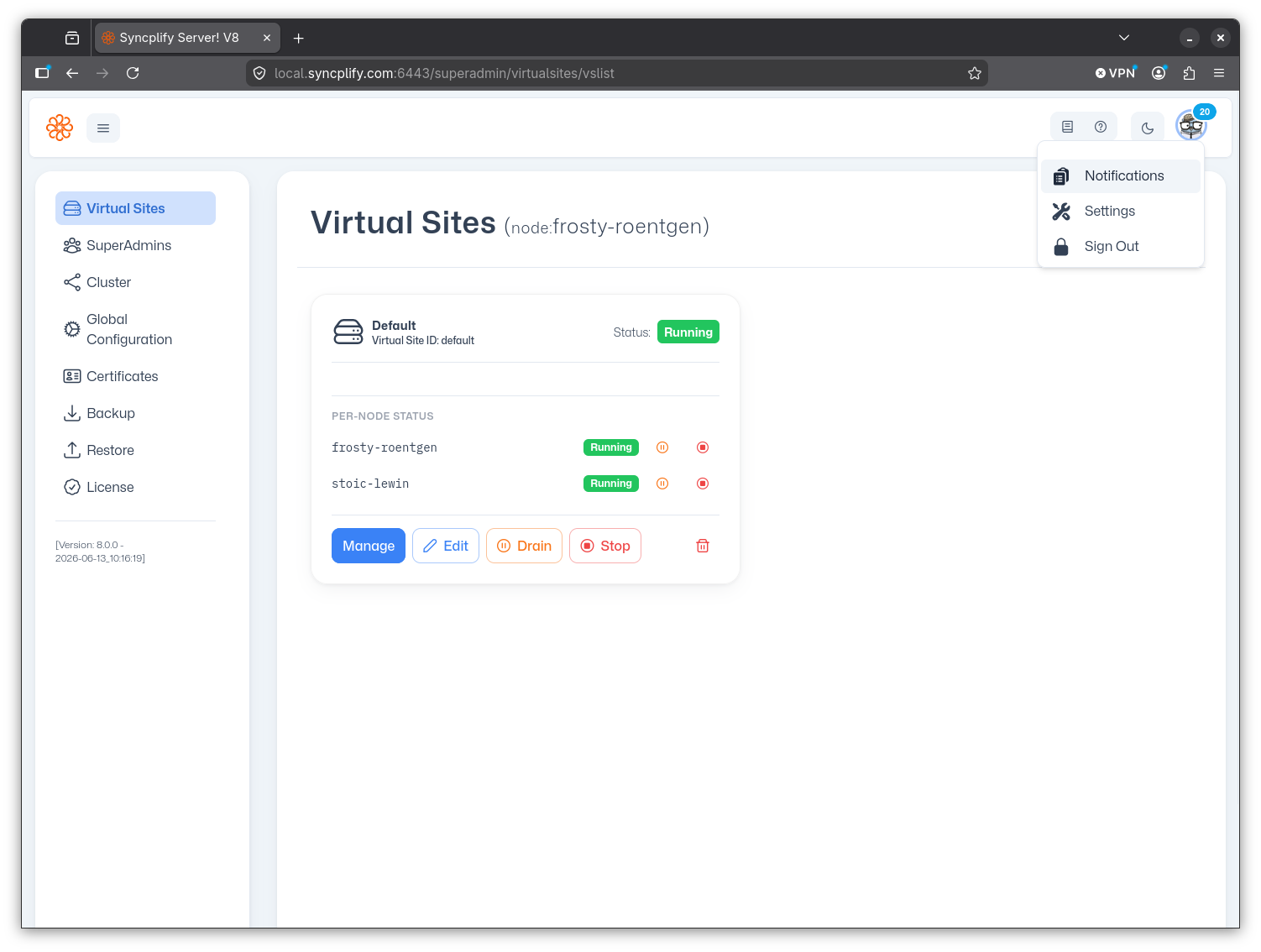1261x952 pixels.
Task: Click the Stop button for Default site
Action: point(605,546)
